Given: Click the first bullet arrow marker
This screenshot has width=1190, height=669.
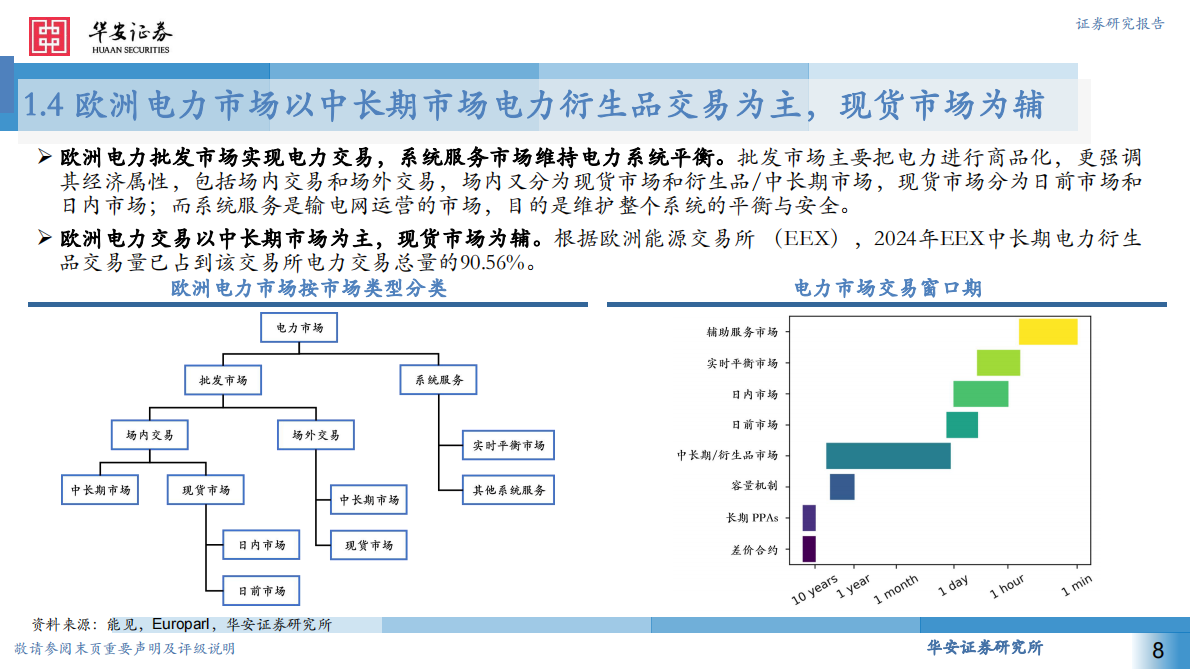Looking at the screenshot, I should [x=45, y=157].
